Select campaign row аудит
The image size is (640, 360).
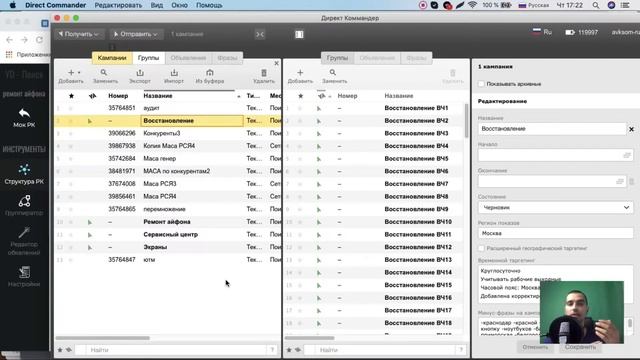pyautogui.click(x=167, y=108)
